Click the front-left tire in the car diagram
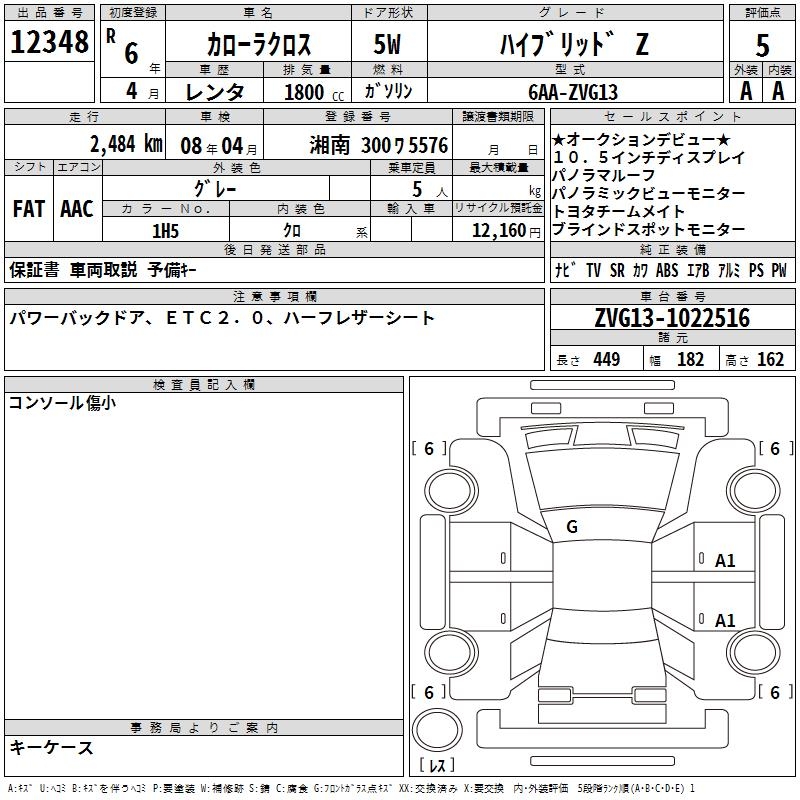Image resolution: width=800 pixels, height=800 pixels. tap(451, 492)
